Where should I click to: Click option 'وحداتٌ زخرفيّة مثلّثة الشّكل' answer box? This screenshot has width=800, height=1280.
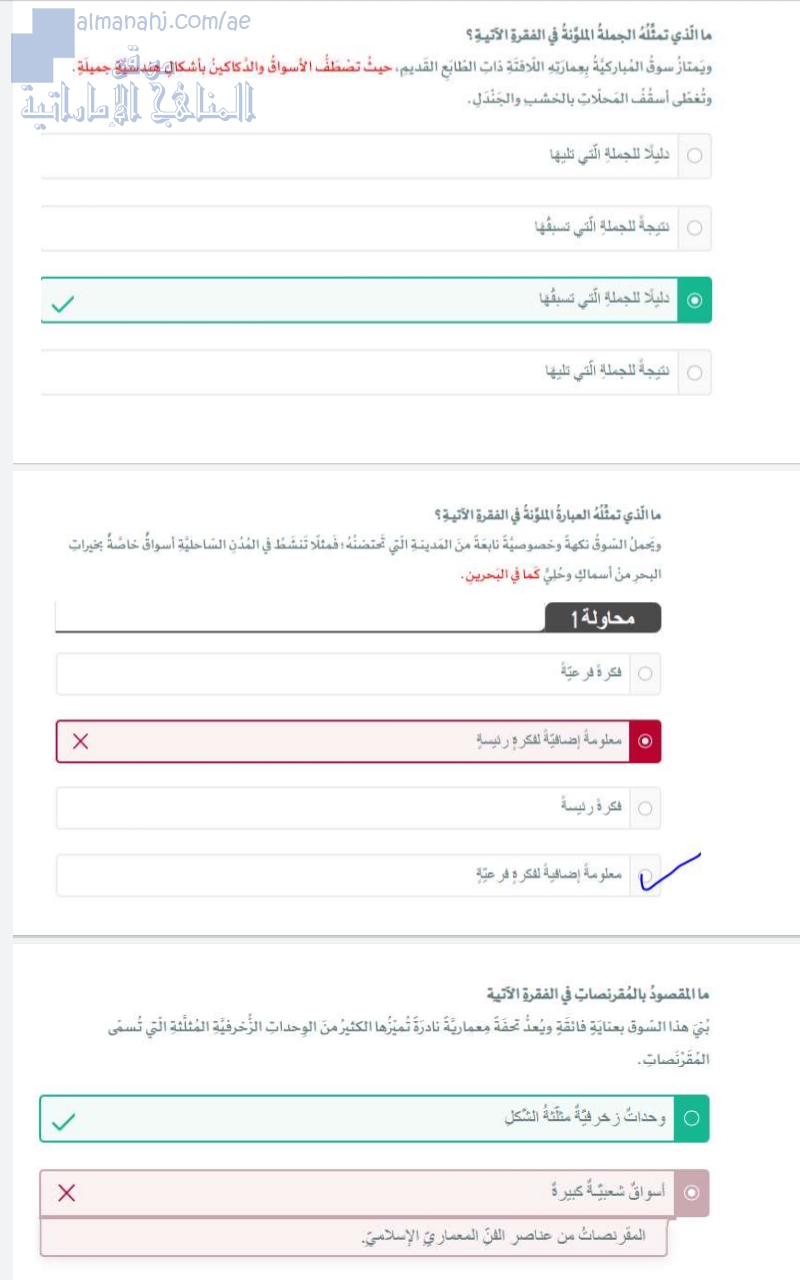(374, 1119)
